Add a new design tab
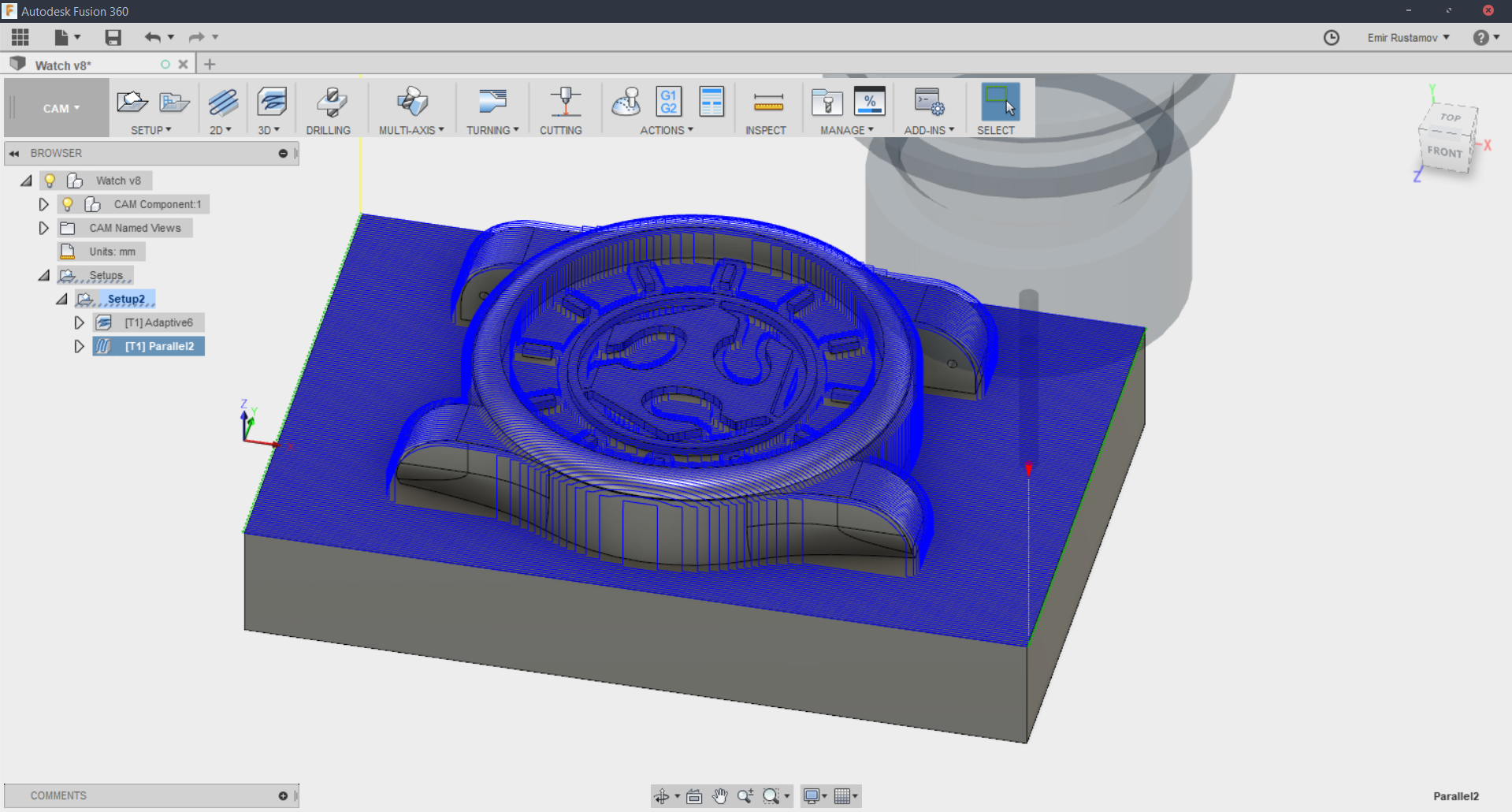This screenshot has width=1512, height=812. (210, 65)
